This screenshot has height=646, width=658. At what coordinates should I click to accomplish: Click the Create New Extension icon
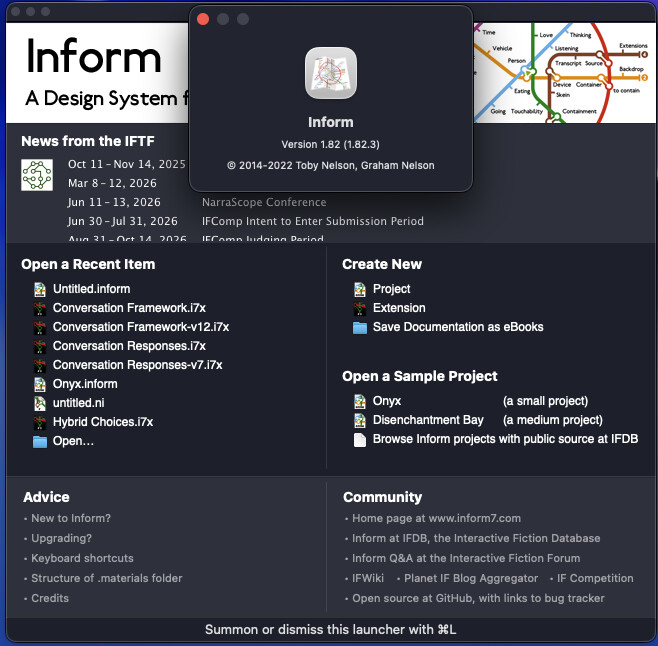(360, 308)
